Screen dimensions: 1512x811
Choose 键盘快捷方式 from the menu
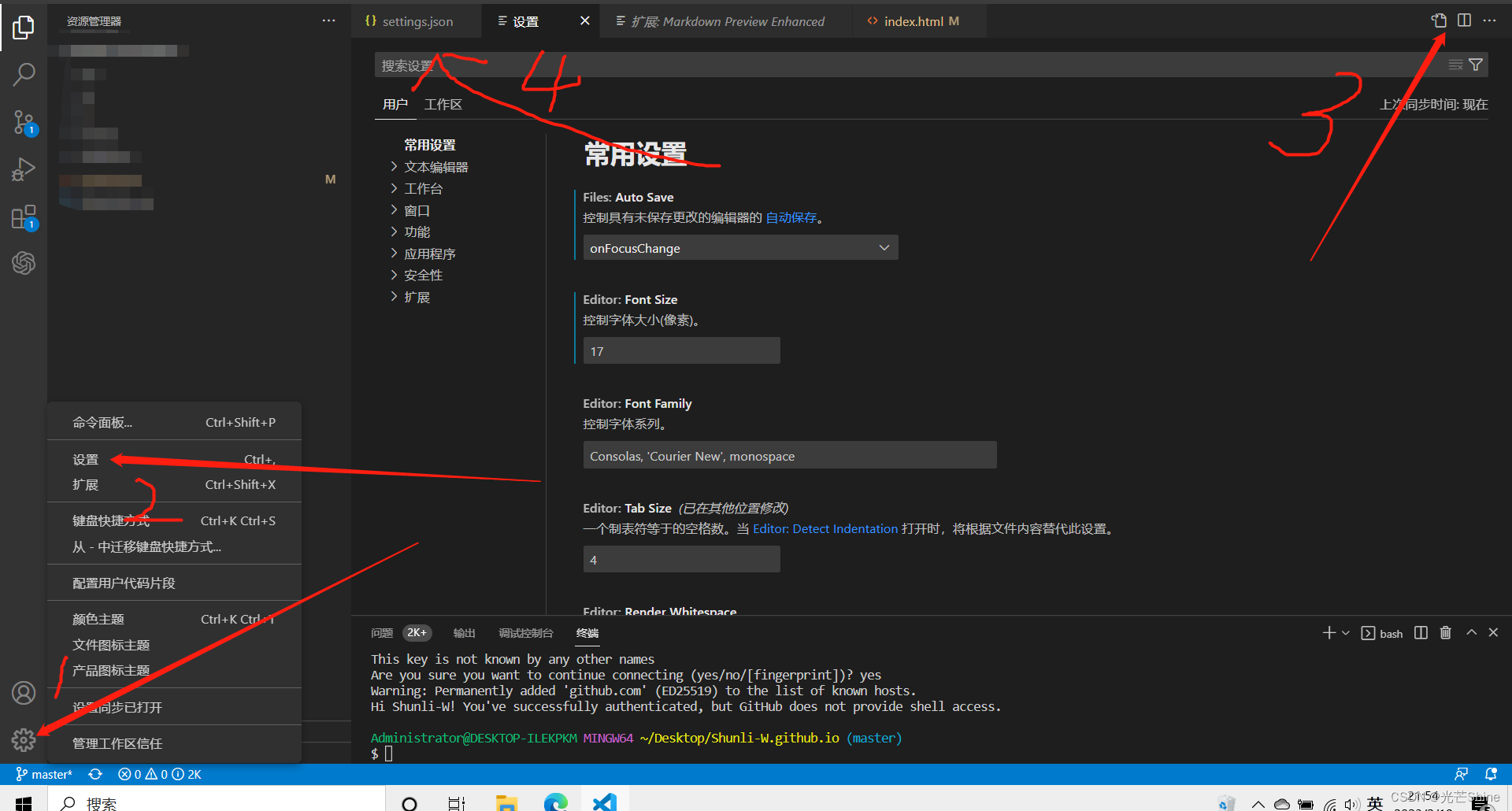coord(174,521)
